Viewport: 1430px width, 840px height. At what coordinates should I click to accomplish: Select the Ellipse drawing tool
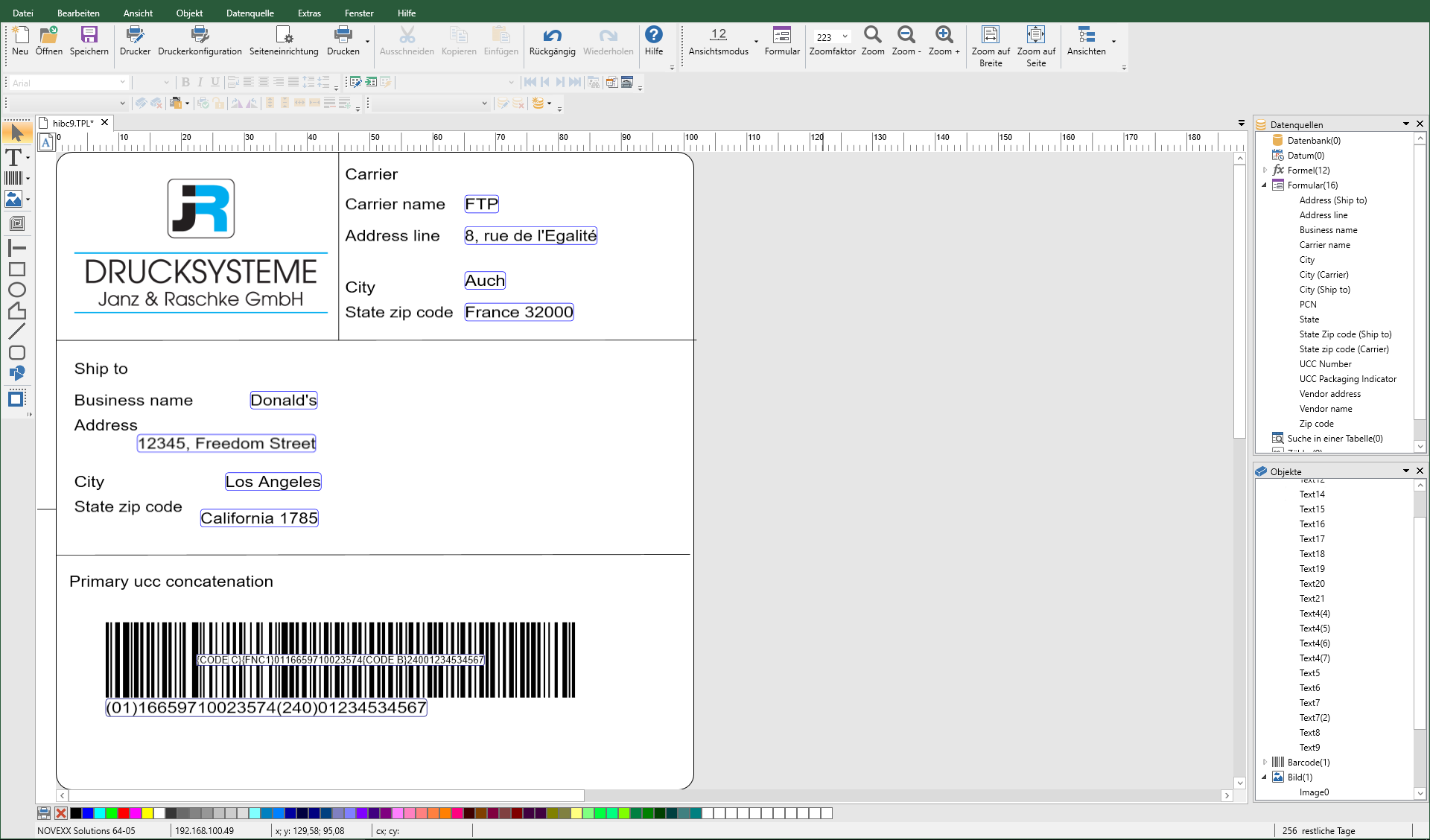tap(16, 290)
